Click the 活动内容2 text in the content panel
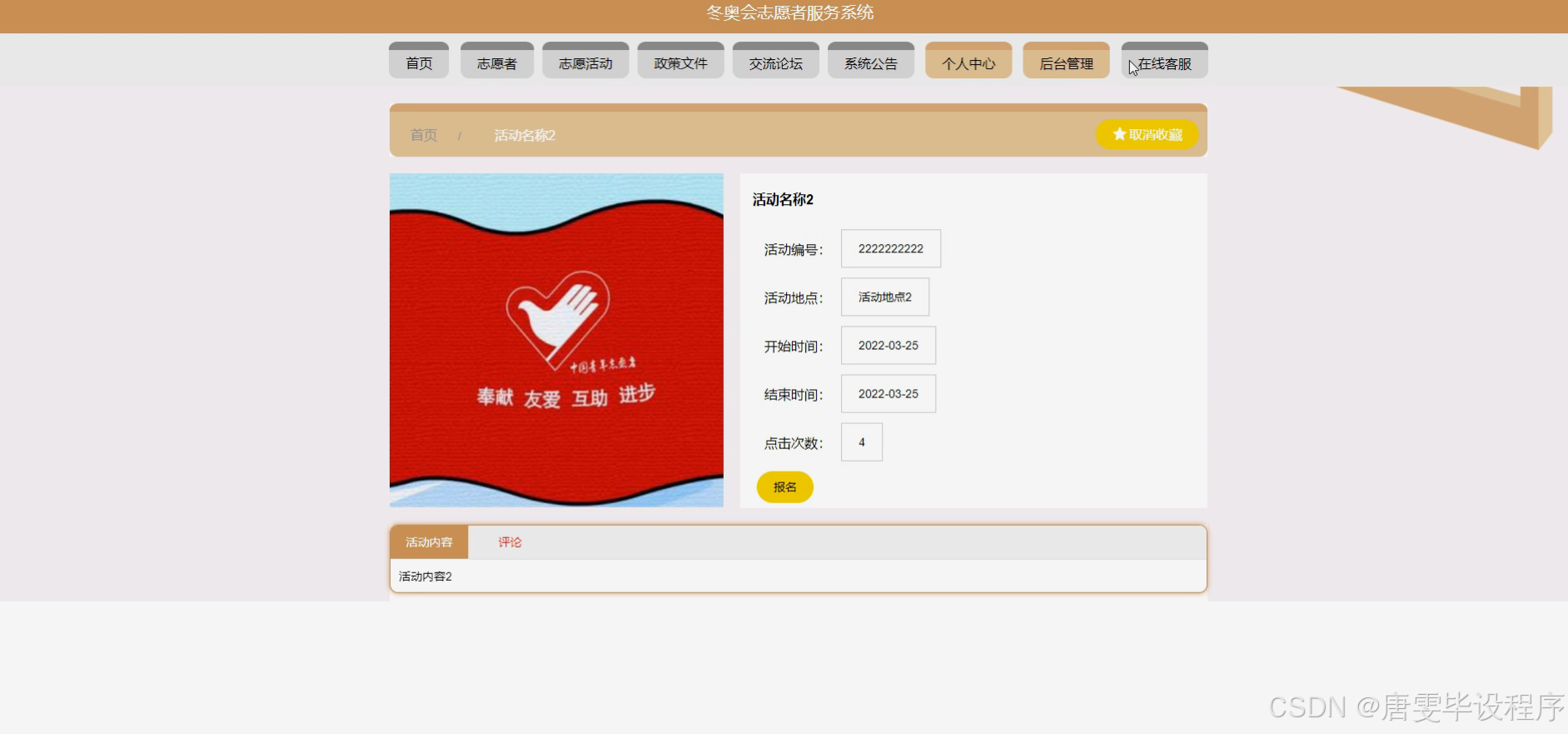Screen dimensions: 1568x734 click(x=426, y=577)
